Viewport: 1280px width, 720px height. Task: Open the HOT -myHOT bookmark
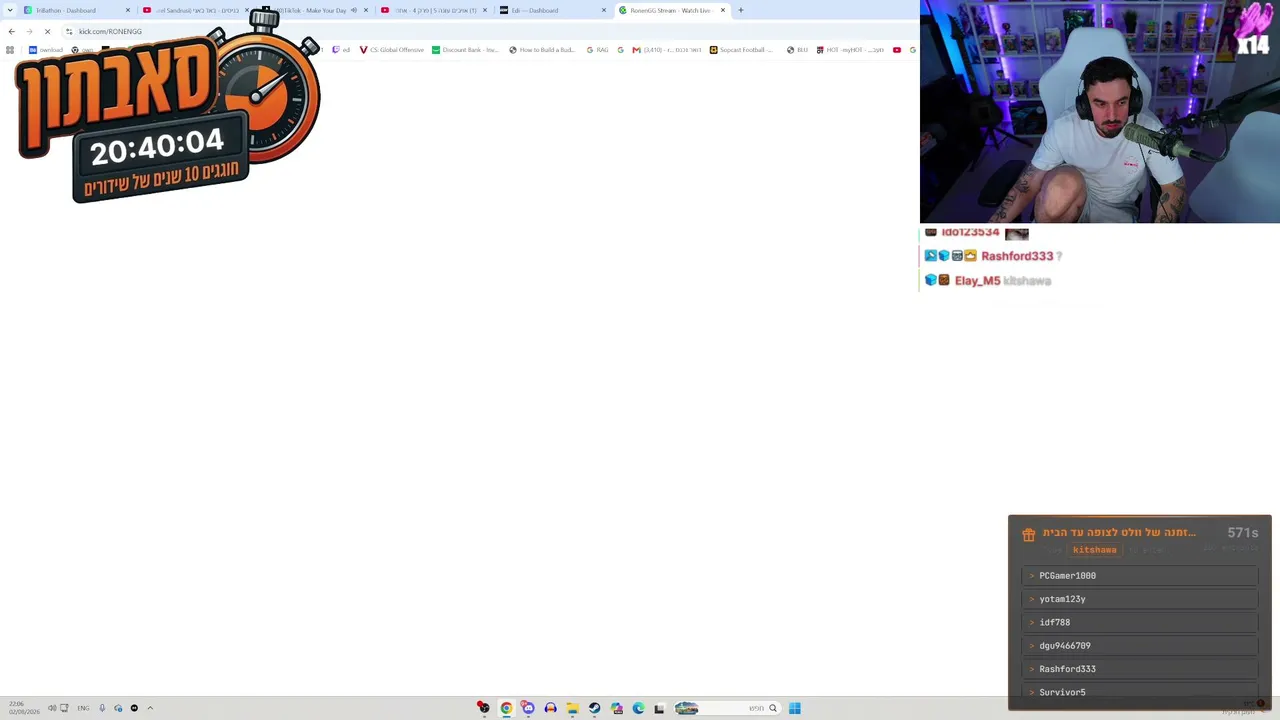[x=850, y=50]
